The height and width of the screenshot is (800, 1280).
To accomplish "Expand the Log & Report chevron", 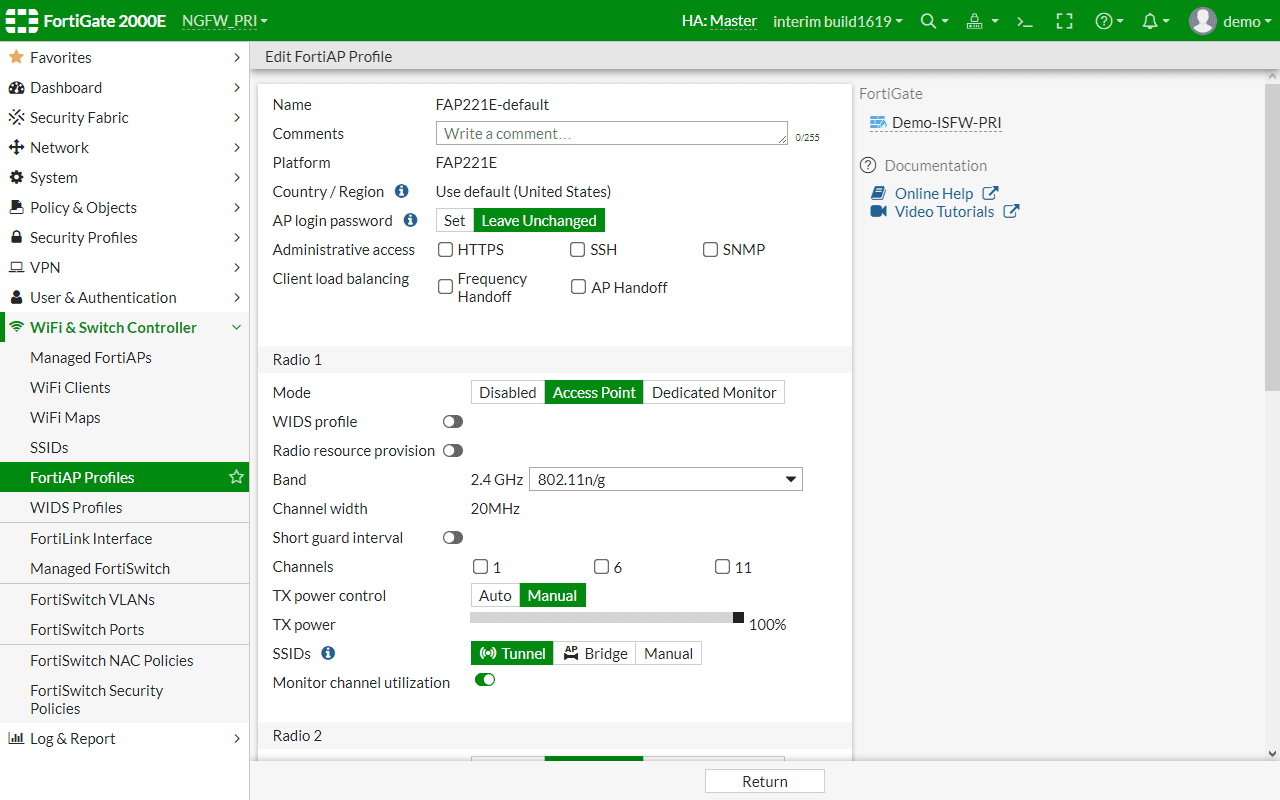I will [x=237, y=738].
